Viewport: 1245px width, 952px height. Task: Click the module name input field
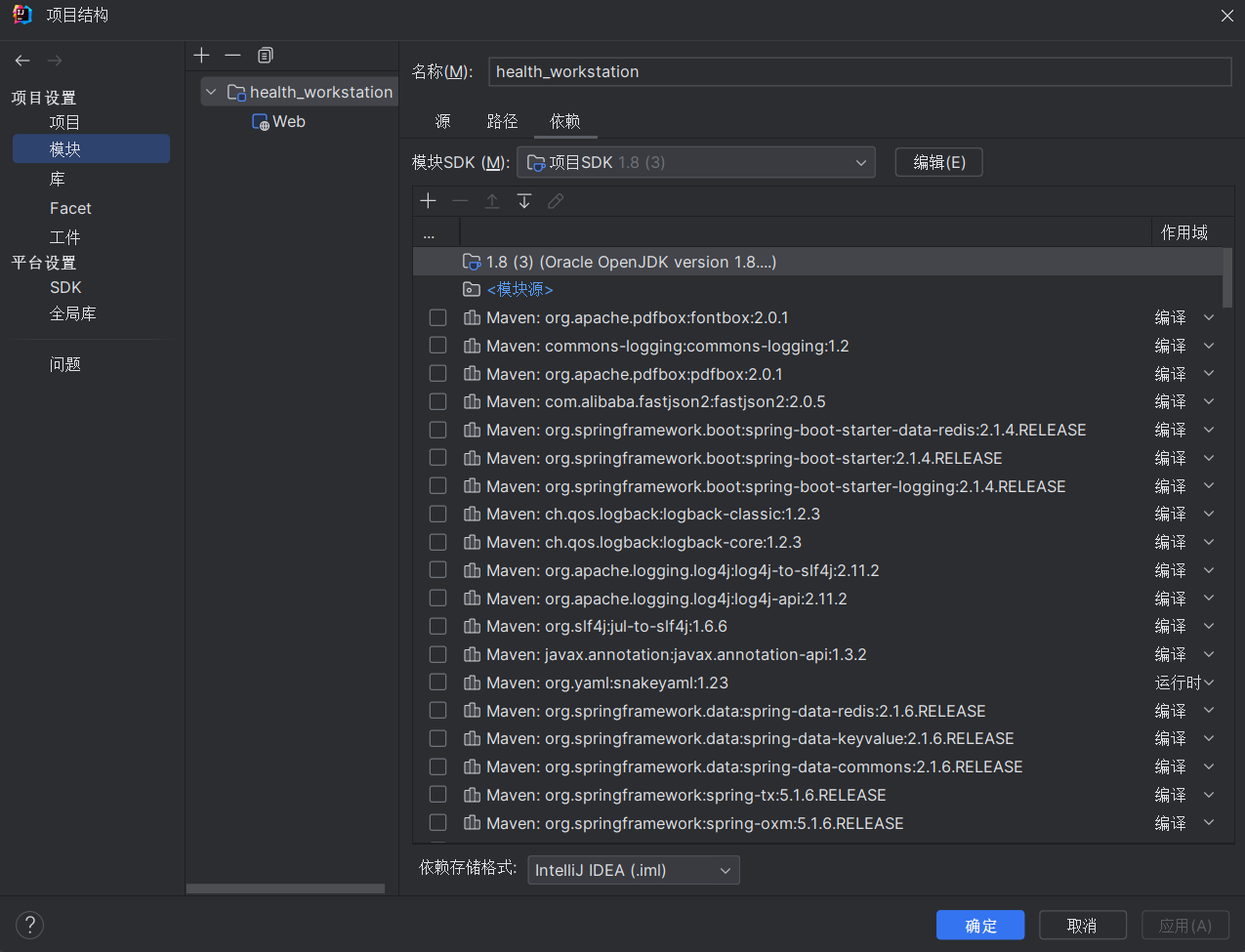pos(860,71)
